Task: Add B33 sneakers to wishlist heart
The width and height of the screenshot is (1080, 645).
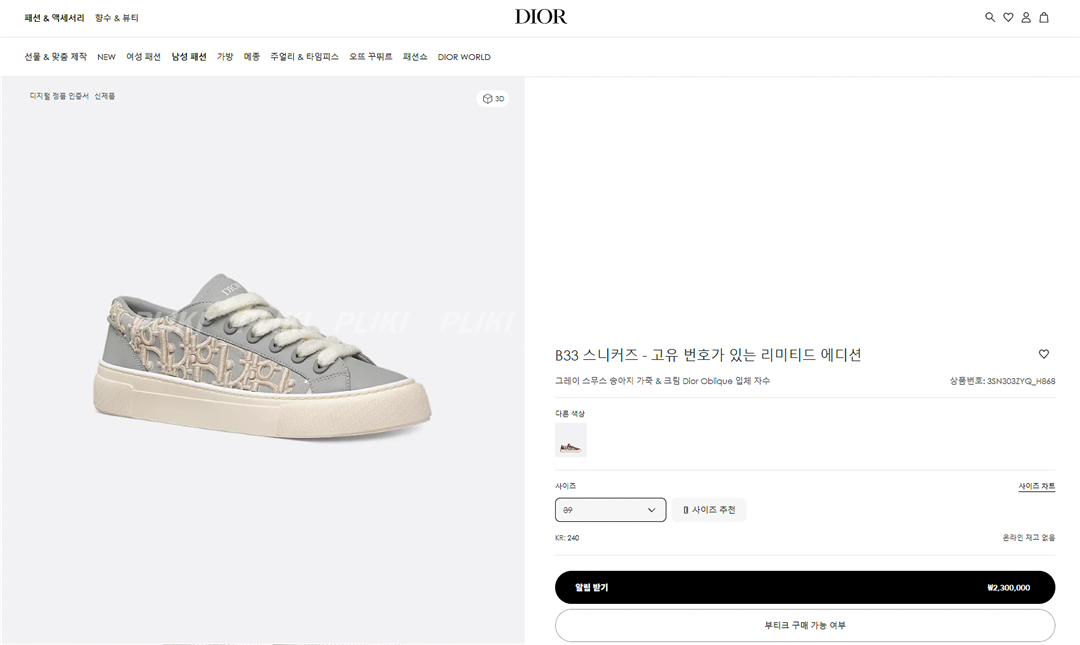Action: tap(1044, 354)
